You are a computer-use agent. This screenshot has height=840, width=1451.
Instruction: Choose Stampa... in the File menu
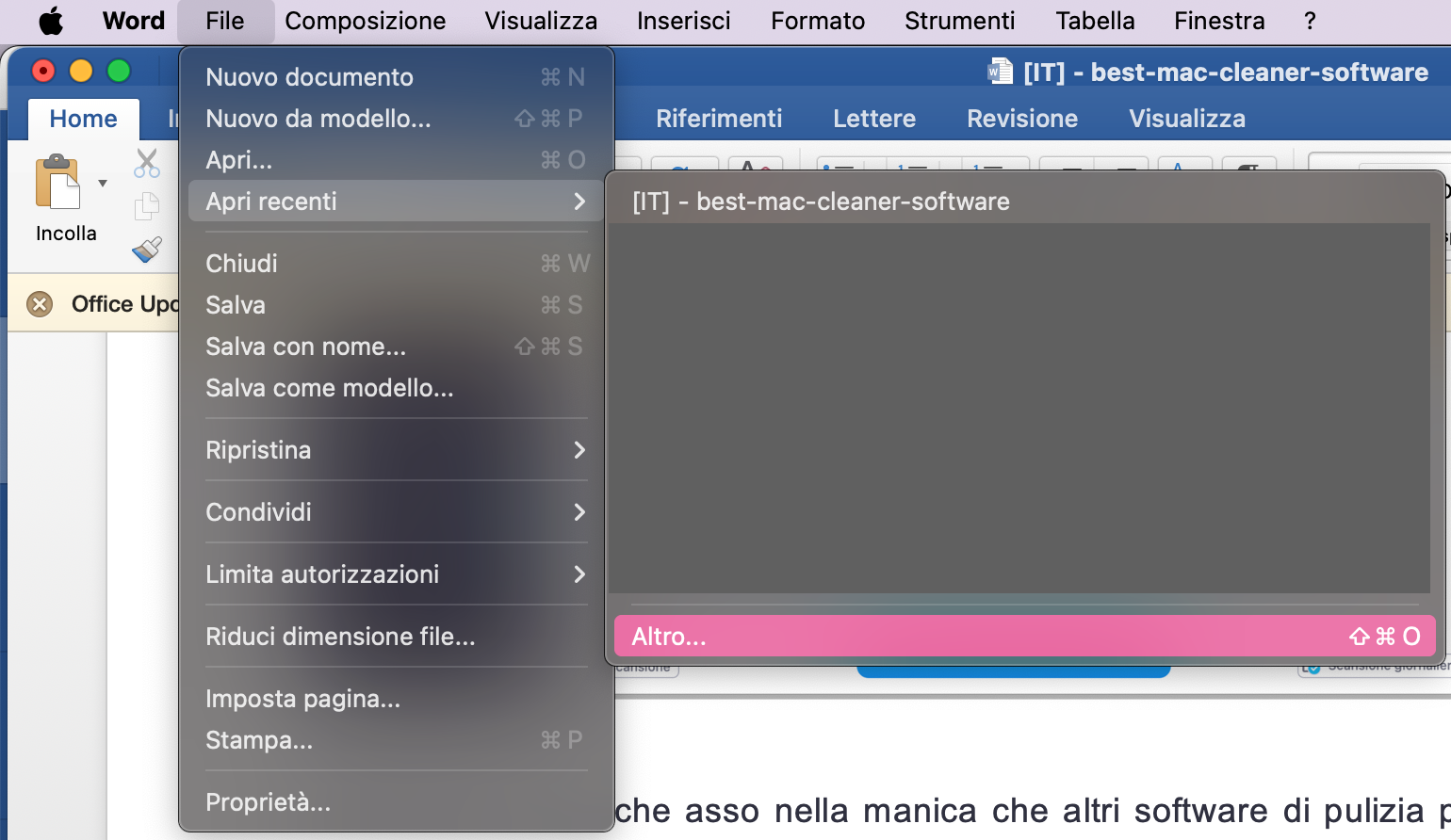coord(396,740)
